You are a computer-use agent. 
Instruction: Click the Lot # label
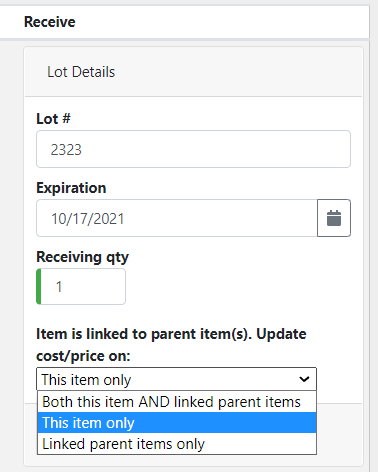53,119
